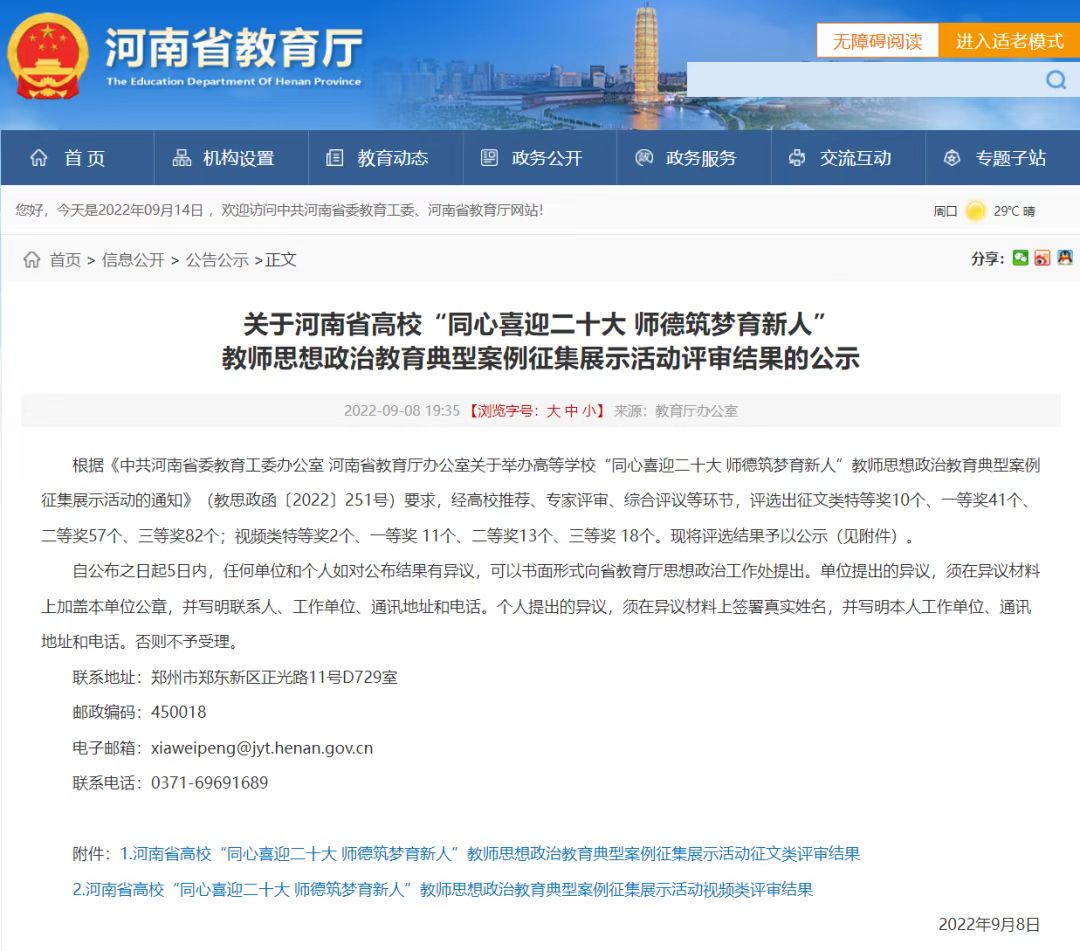Click the icon beside 专题子站

click(952, 158)
